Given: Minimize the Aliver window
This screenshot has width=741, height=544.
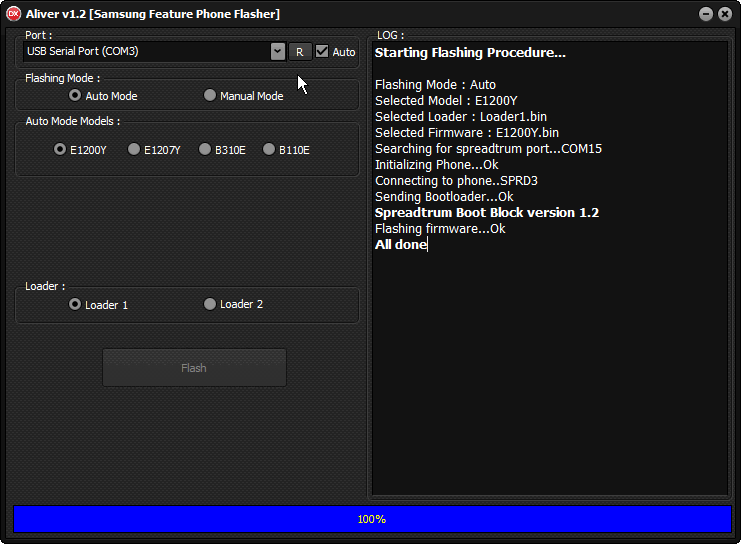Looking at the screenshot, I should [x=706, y=14].
